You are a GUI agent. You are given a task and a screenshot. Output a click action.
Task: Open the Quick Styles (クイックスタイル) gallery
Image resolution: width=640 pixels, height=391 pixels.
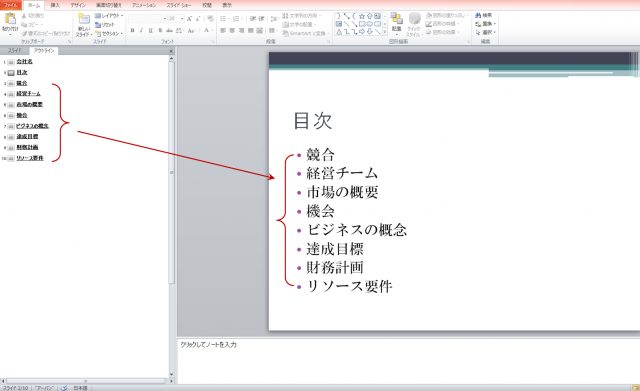414,24
